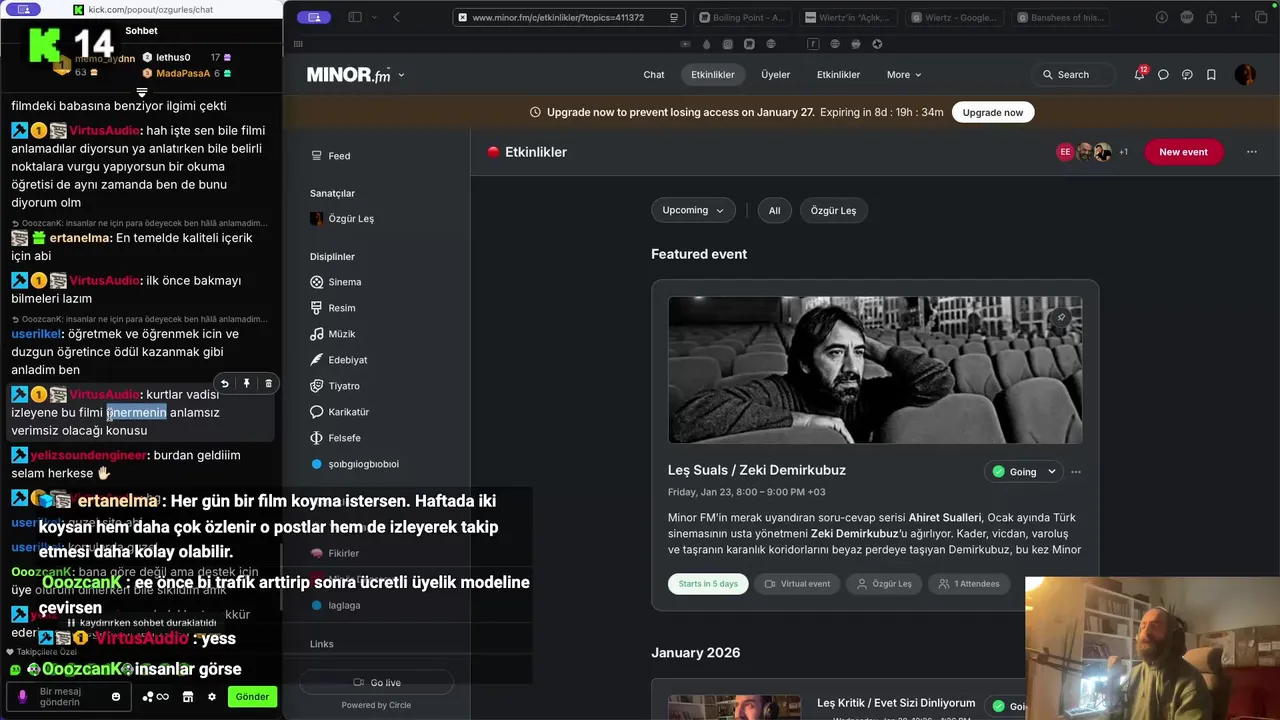Switch to Wiertz'in Açık browser tab
Screen dimensions: 1280x720
click(848, 17)
